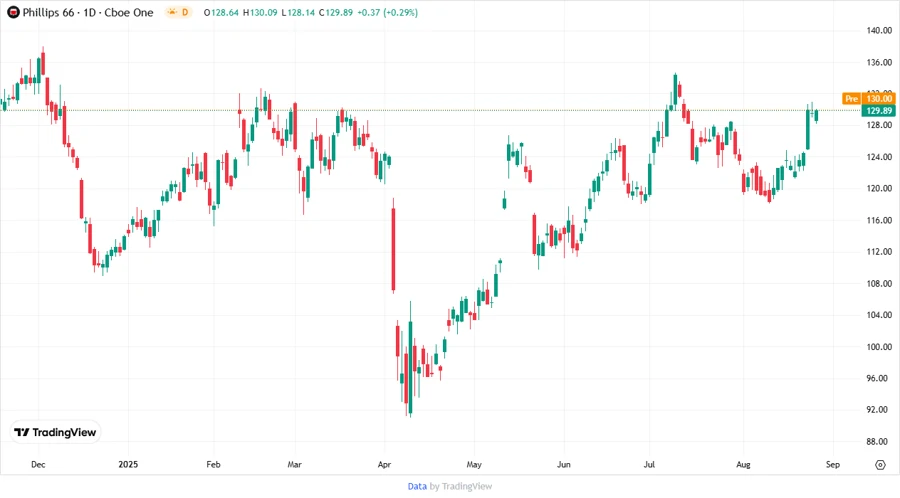Click the Jul label on time axis
The width and height of the screenshot is (900, 498).
[x=651, y=464]
